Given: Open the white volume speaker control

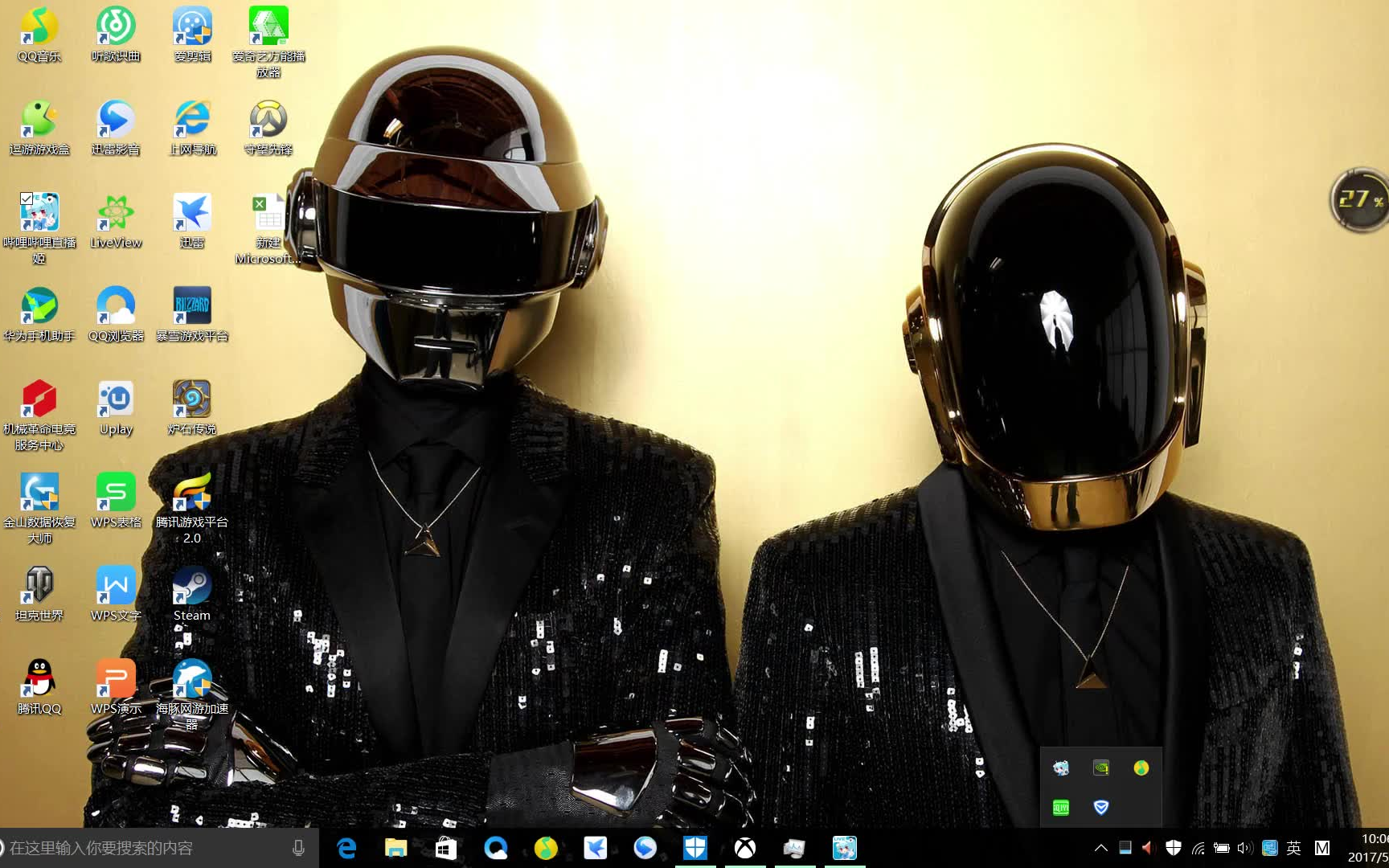Looking at the screenshot, I should [1245, 848].
